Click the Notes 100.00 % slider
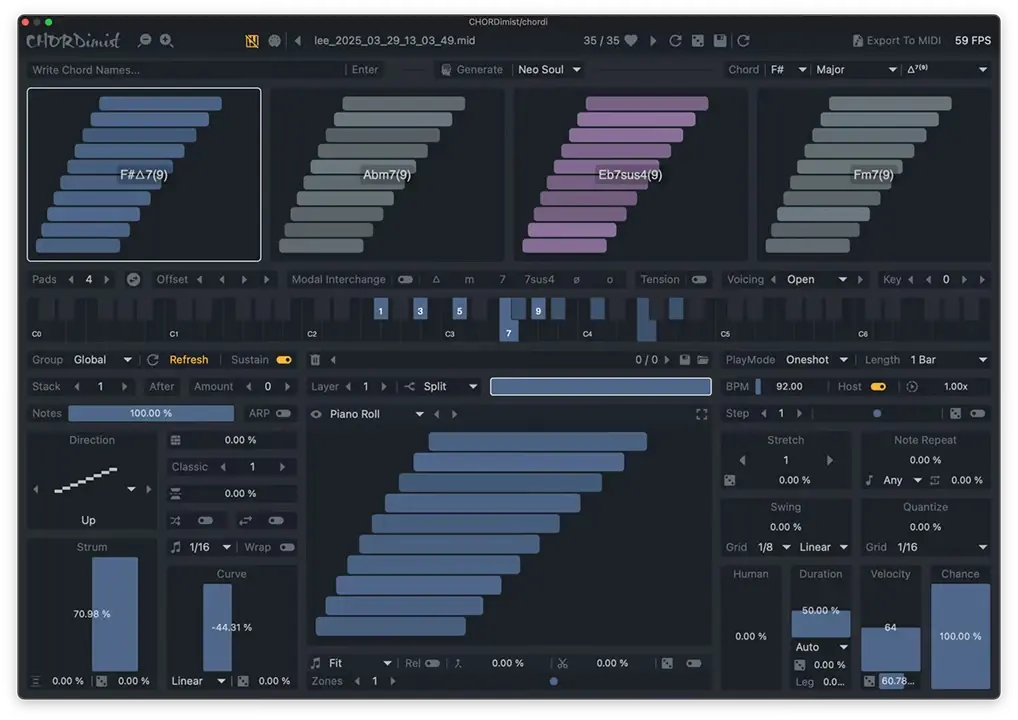The width and height of the screenshot is (1018, 720). 151,414
